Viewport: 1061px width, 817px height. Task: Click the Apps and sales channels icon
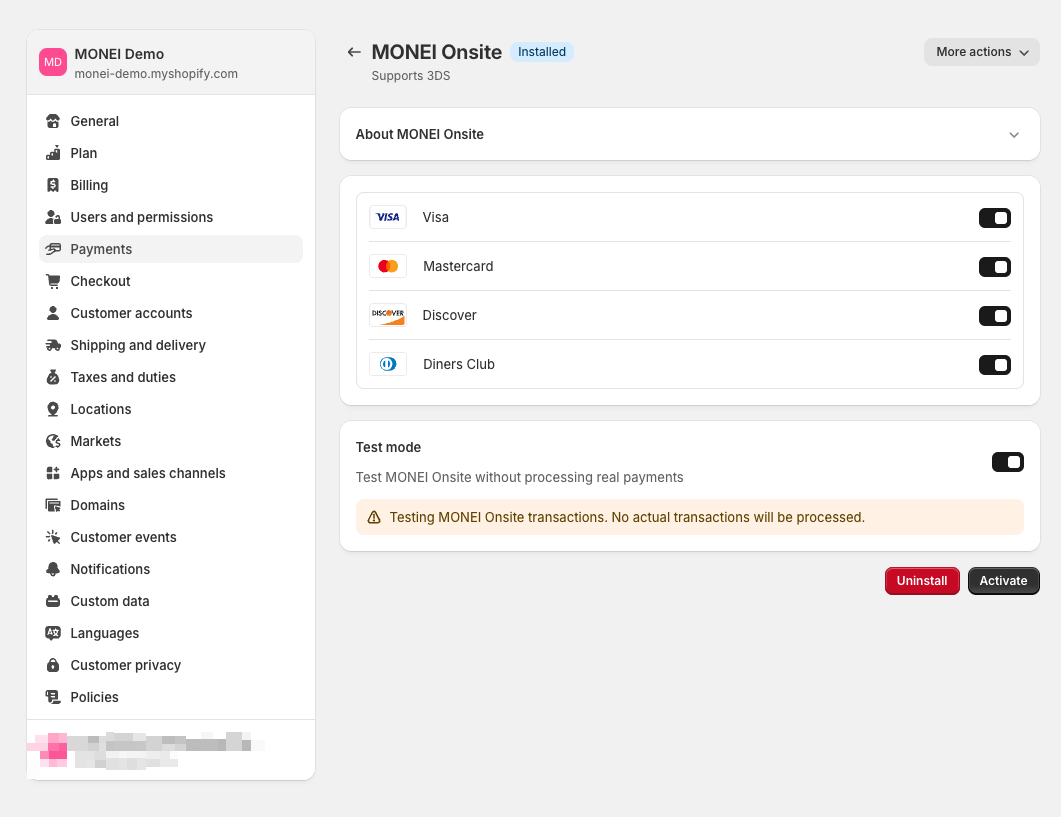53,473
